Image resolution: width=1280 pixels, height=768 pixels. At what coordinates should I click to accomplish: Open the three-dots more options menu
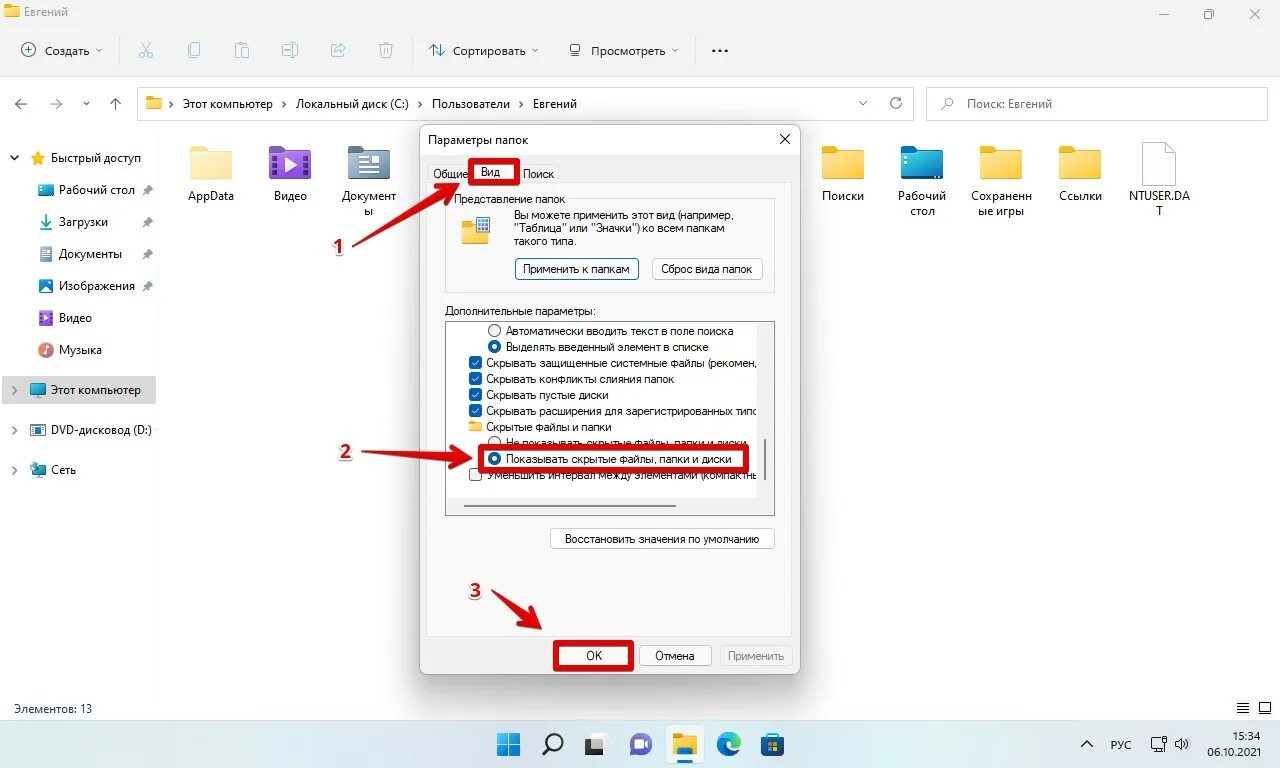click(720, 50)
